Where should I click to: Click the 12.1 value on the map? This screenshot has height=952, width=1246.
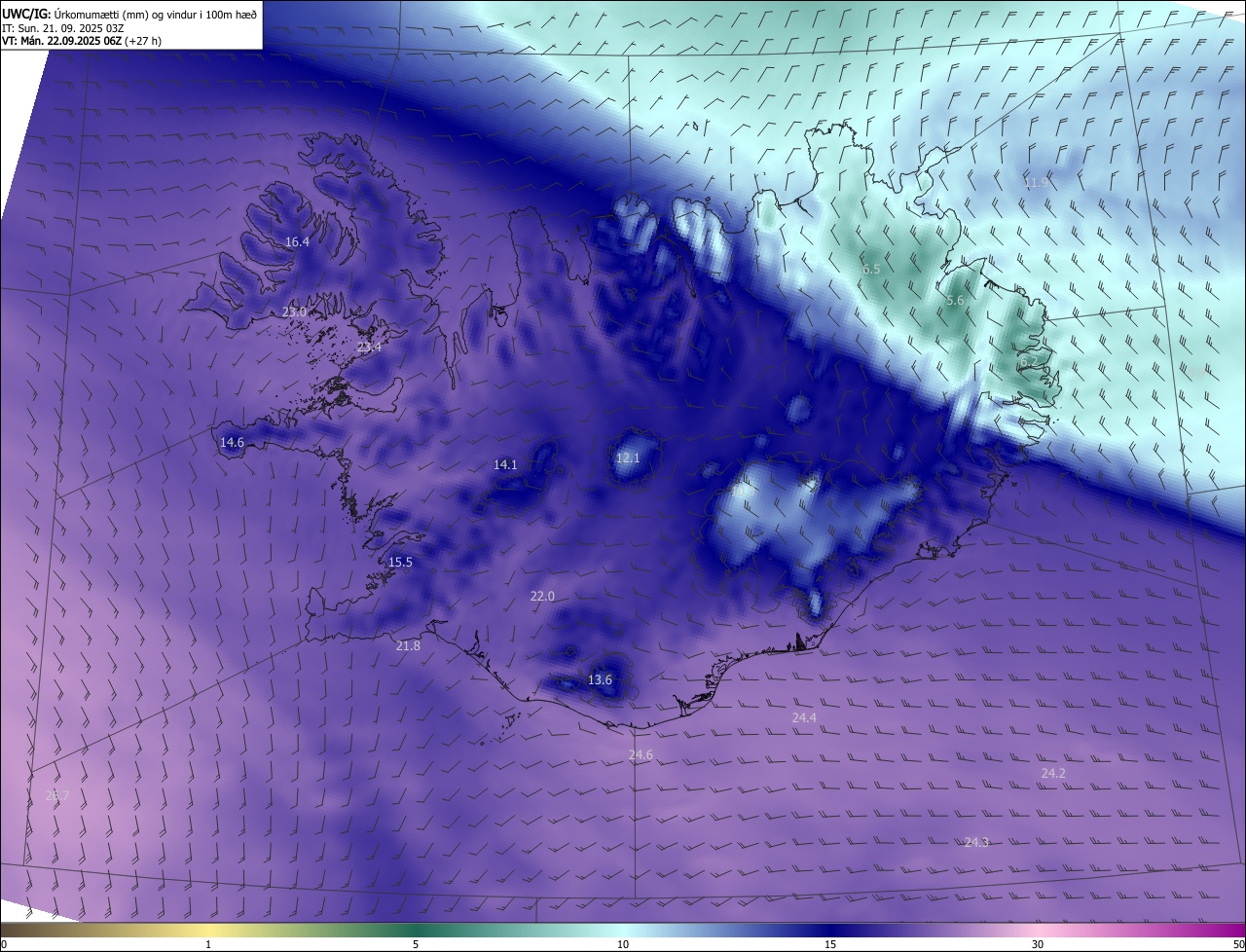point(628,458)
